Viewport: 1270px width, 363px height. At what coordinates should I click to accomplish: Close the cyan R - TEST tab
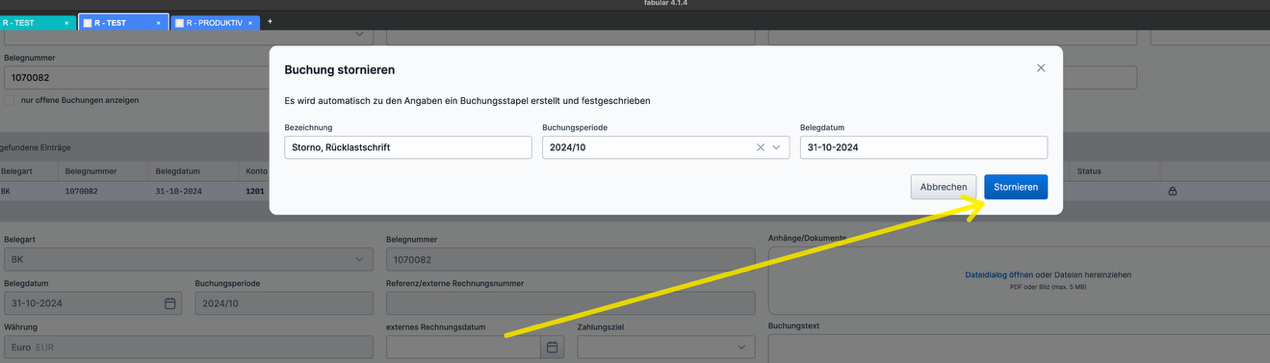(66, 22)
